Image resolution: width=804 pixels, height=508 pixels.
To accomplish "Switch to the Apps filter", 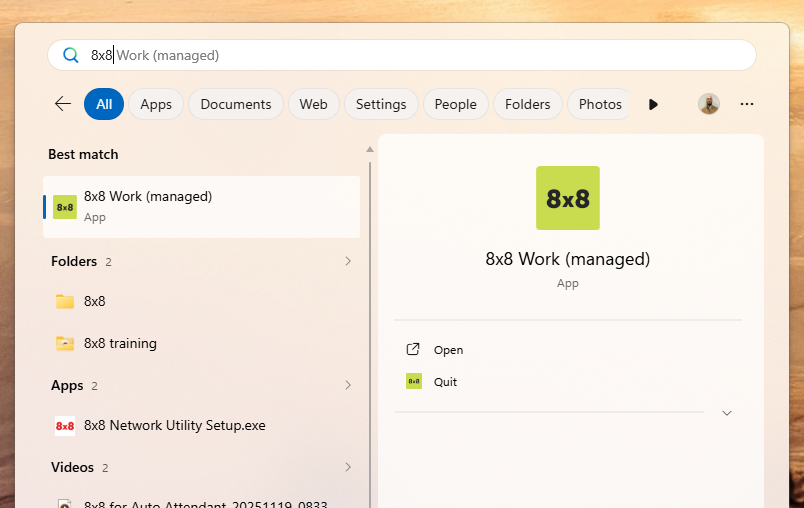I will (x=156, y=104).
